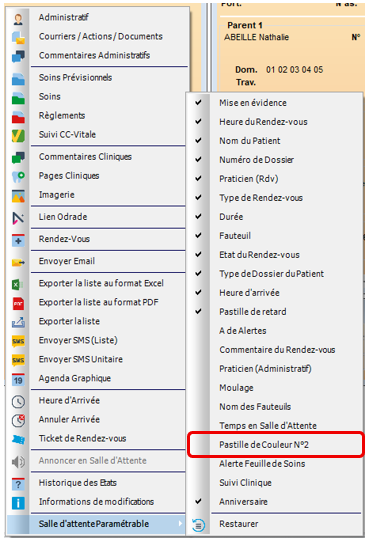Screen dimensions: 371x545
Task: Click Ticket de Rendez-vous entry
Action: click(82, 439)
